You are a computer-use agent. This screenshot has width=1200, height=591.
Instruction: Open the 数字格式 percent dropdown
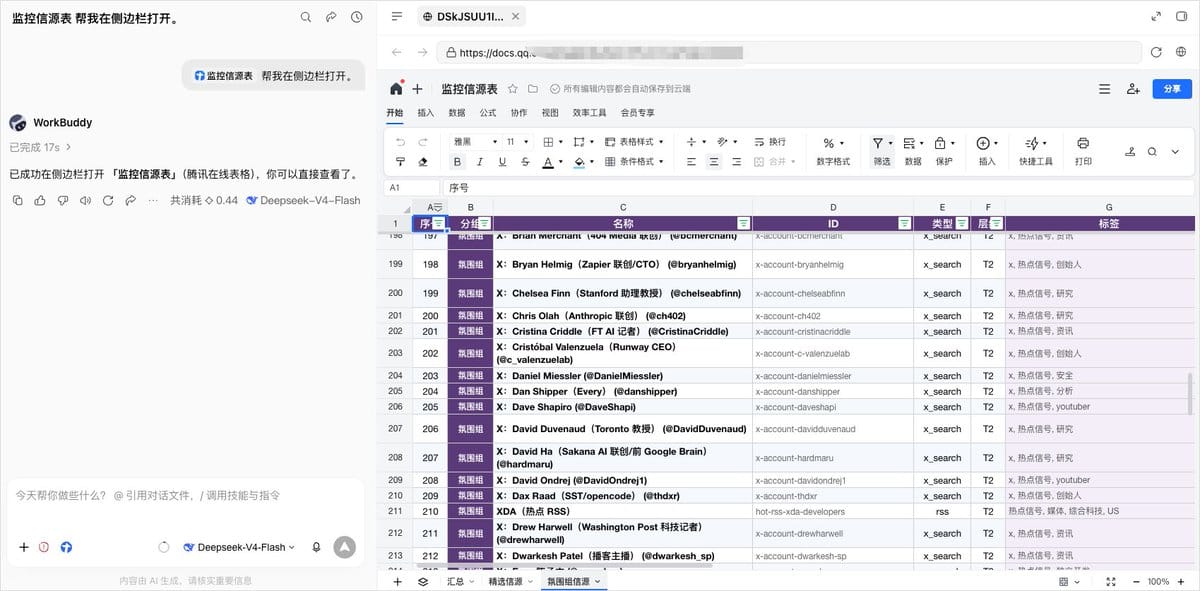(x=833, y=151)
